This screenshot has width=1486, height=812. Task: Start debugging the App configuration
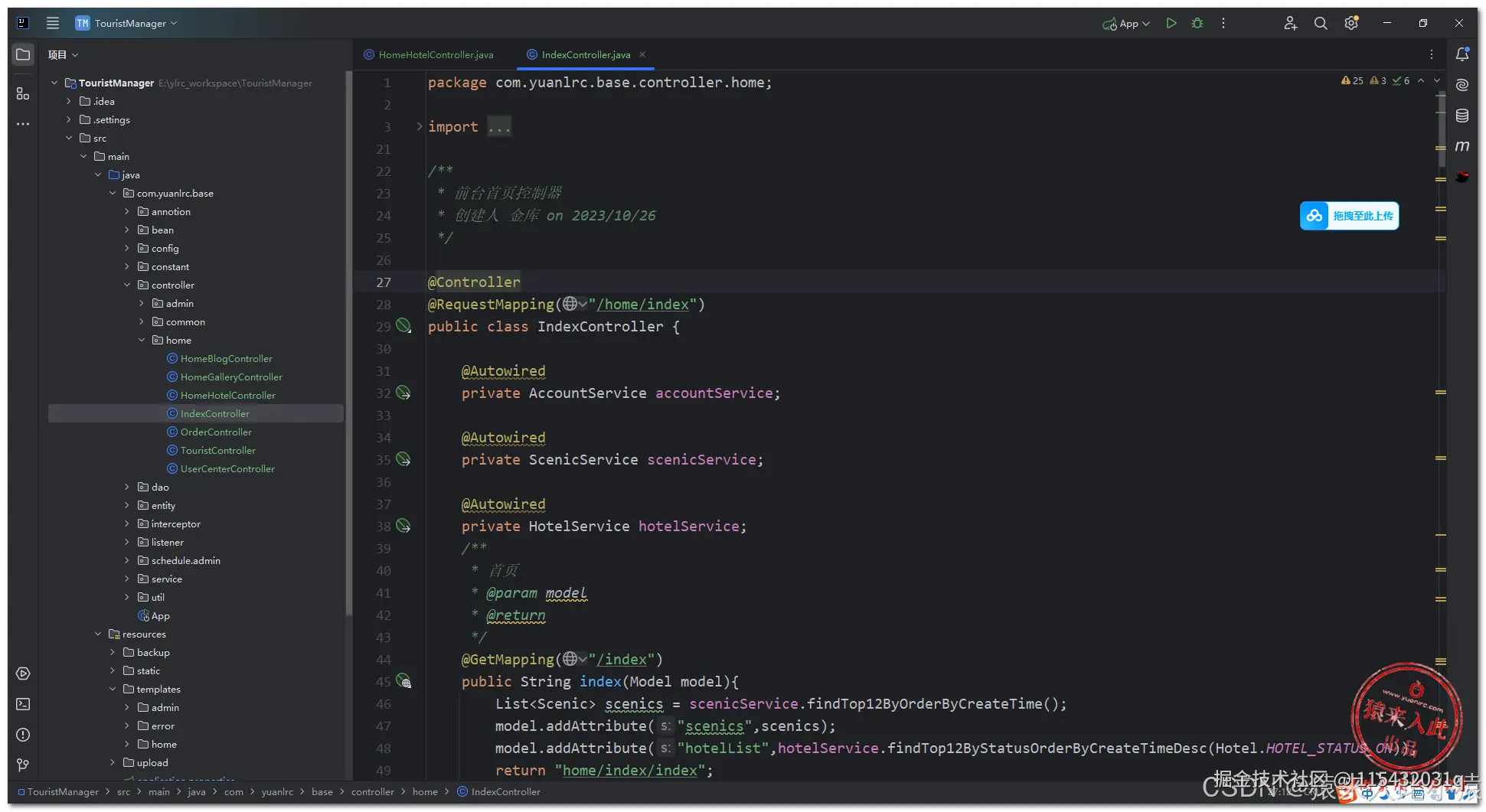click(1197, 23)
